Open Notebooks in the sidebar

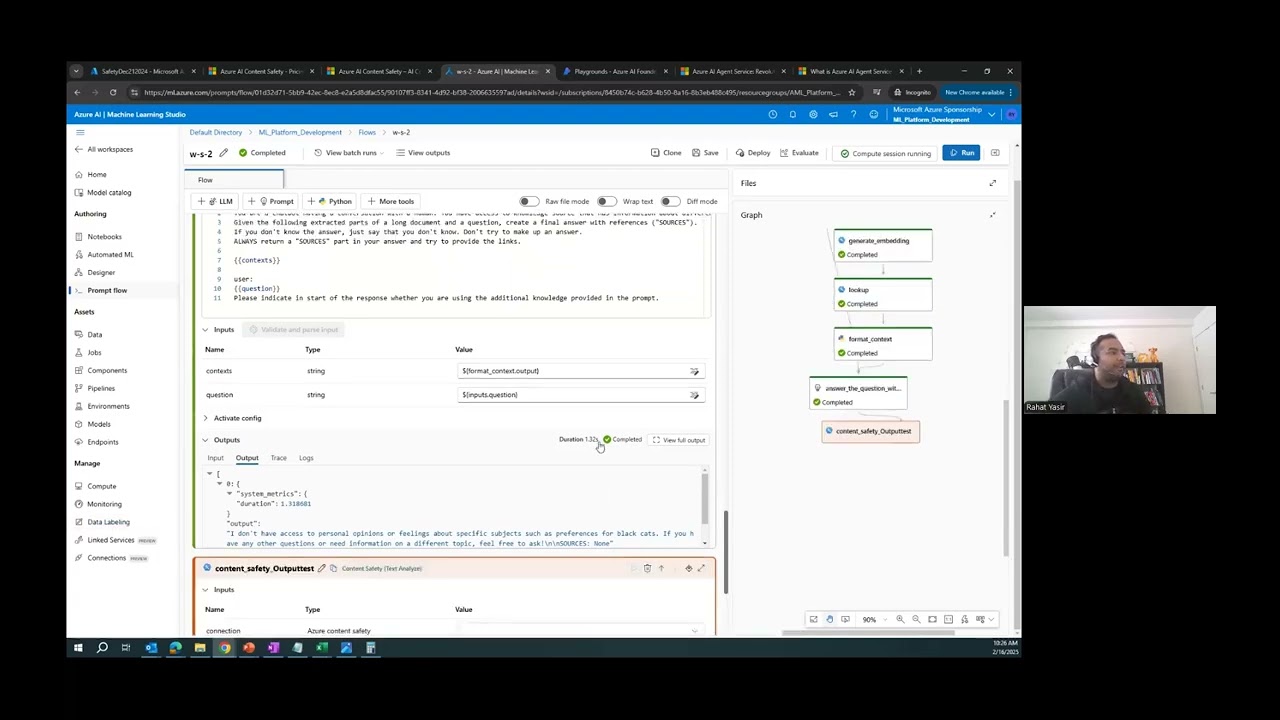(x=104, y=237)
